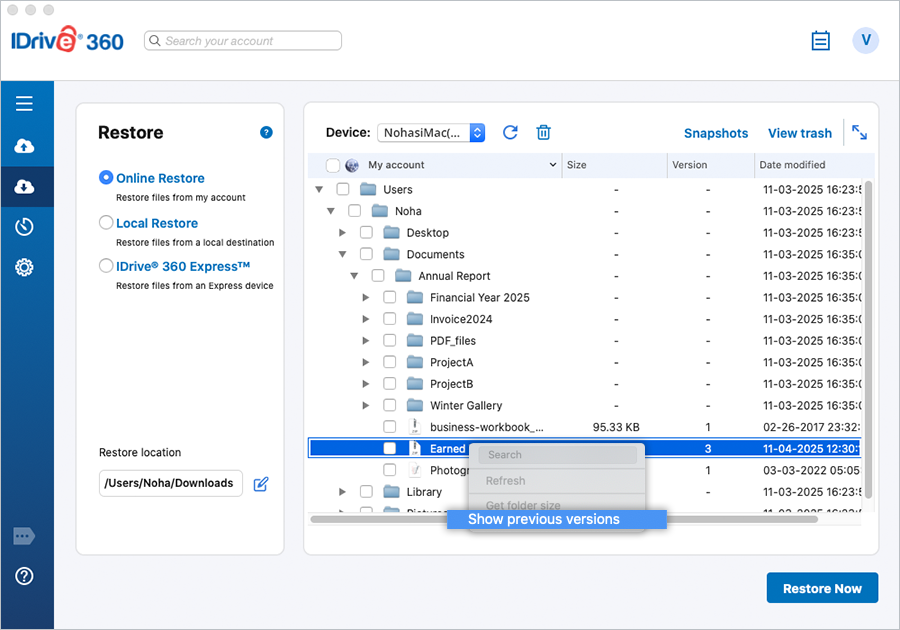Click the Restore Now button
Viewport: 900px width, 630px height.
(821, 588)
